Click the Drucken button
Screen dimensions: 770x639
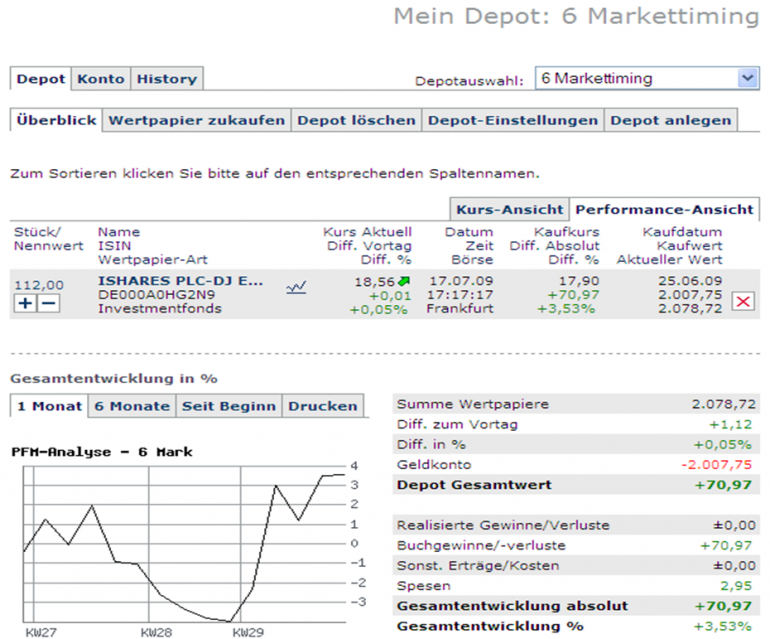(323, 406)
